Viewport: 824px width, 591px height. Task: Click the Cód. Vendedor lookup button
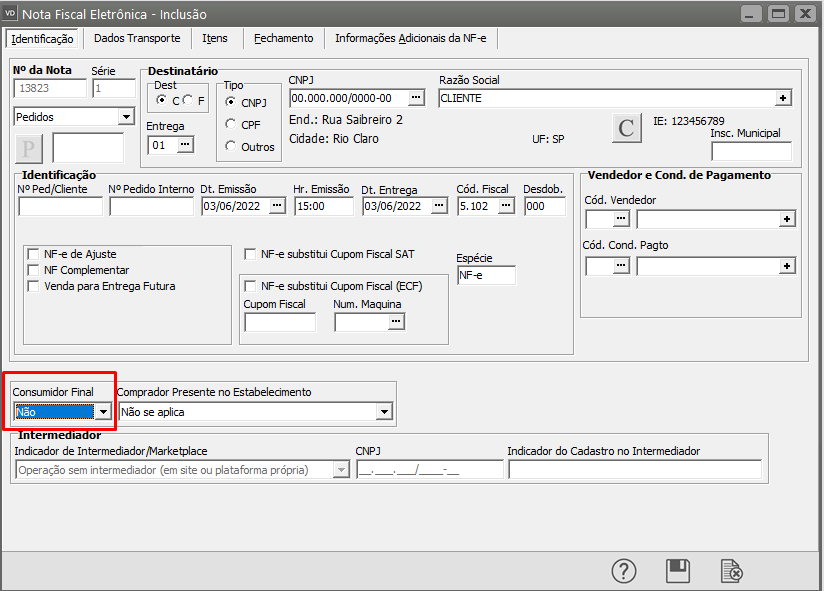[621, 218]
